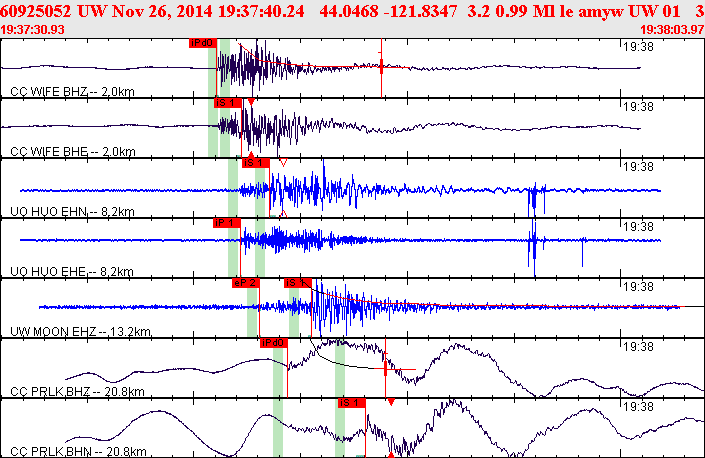Select the iS 1 pick flag on PRLK BHN
This screenshot has width=705, height=458.
[x=352, y=403]
